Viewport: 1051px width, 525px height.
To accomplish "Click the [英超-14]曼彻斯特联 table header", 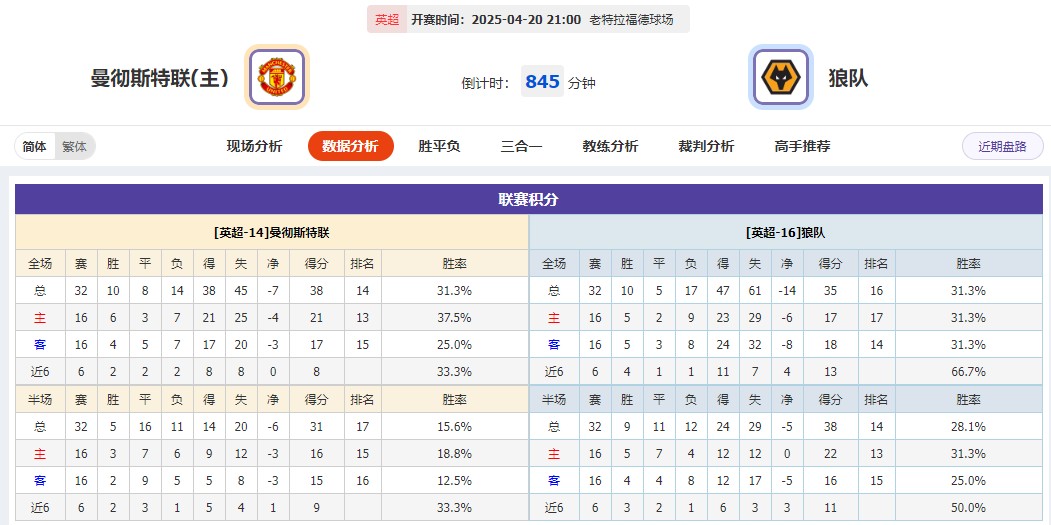I will pos(271,232).
